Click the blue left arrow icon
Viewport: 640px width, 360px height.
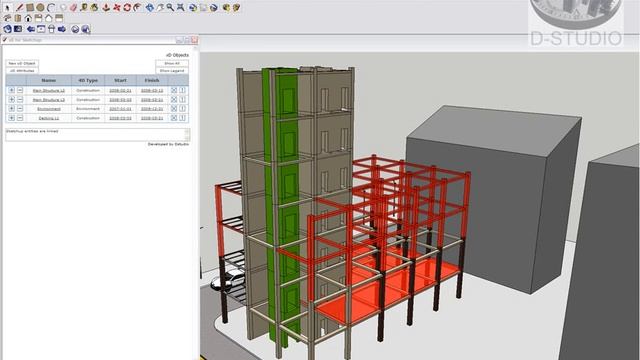pyautogui.click(x=31, y=29)
